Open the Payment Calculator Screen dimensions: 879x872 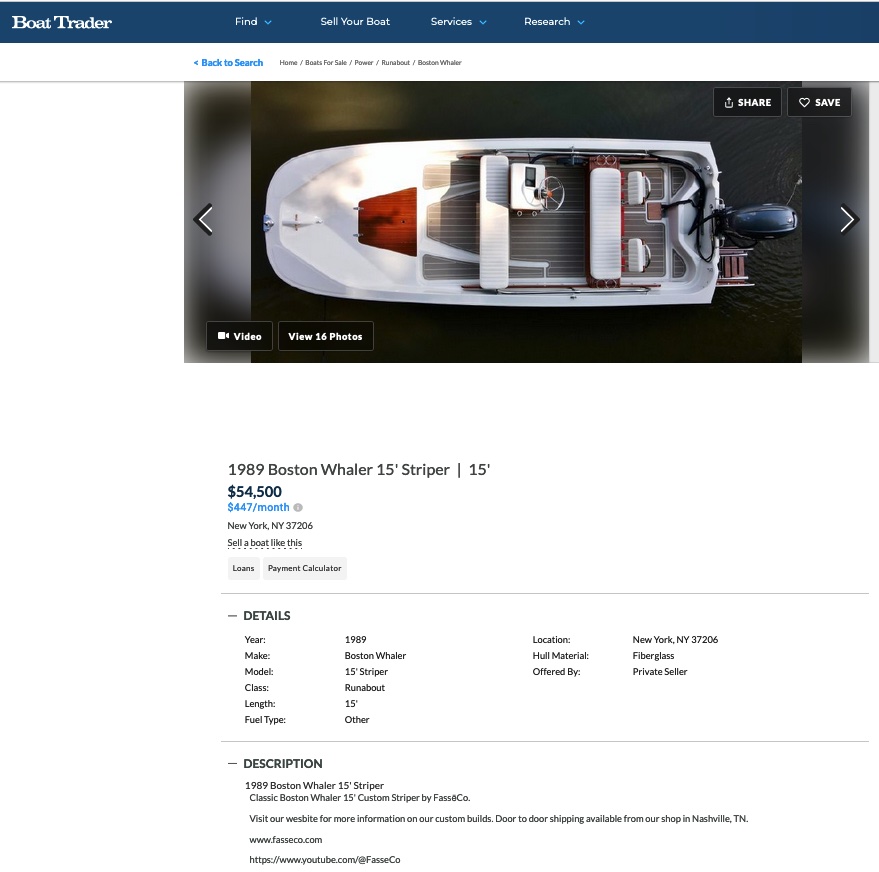tap(304, 568)
